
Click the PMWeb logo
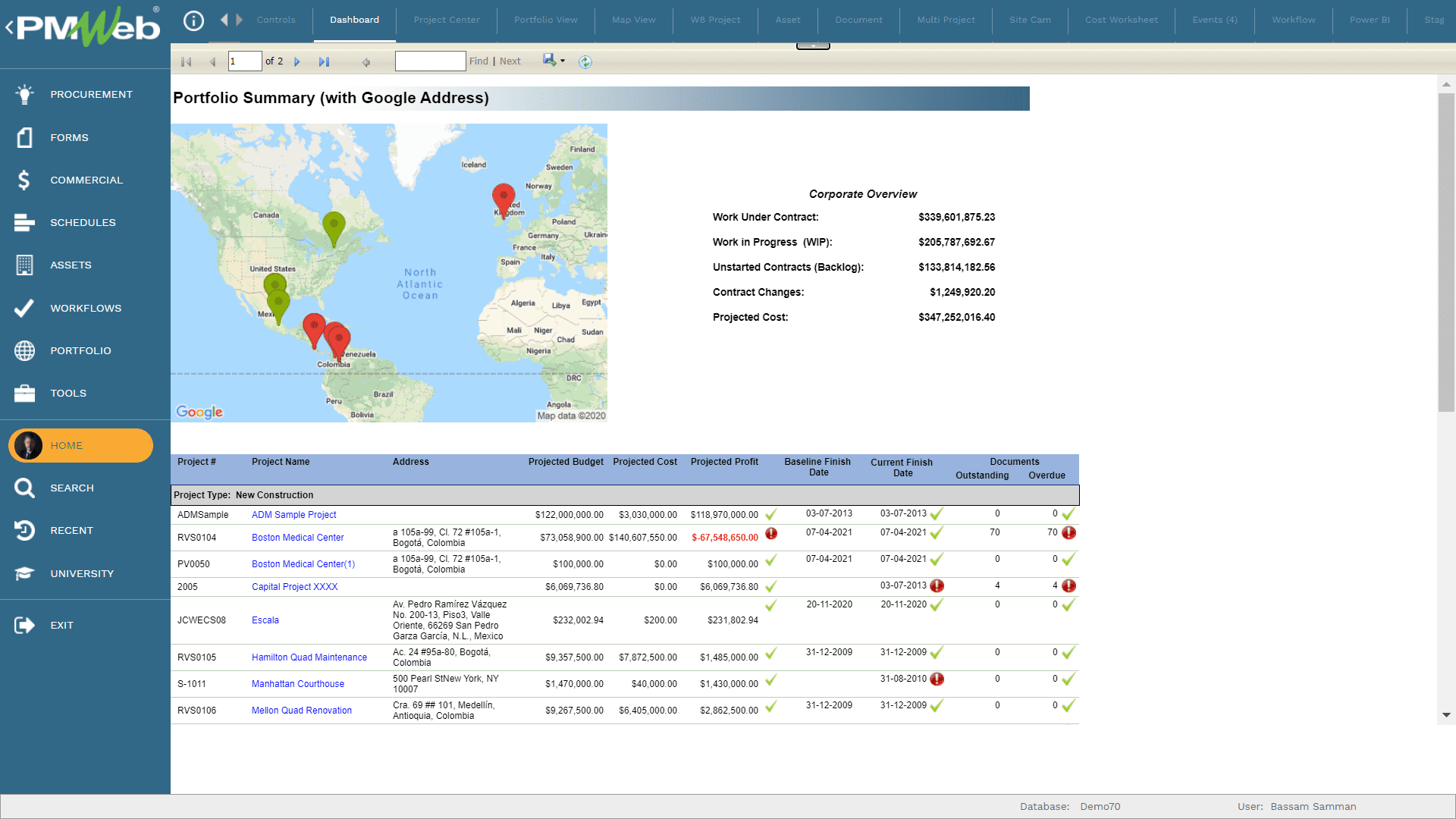tap(89, 27)
